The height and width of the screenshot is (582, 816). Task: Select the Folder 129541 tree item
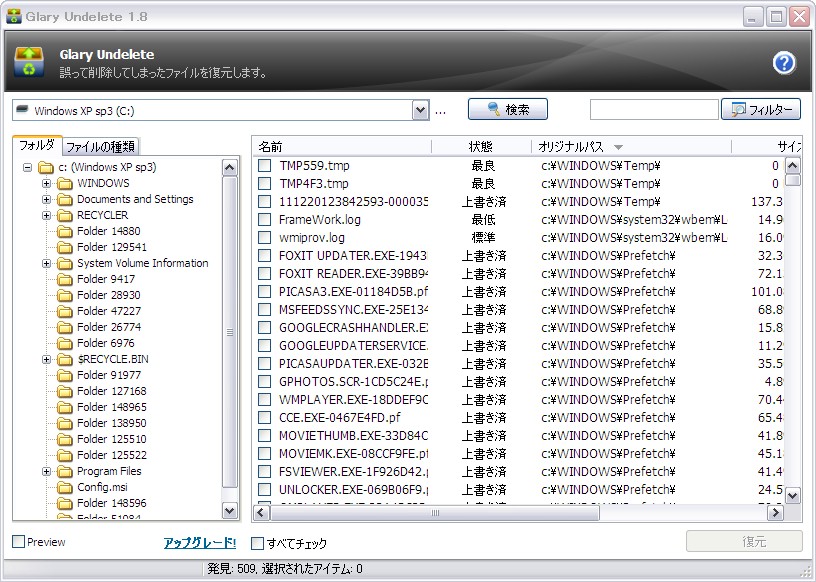(112, 247)
